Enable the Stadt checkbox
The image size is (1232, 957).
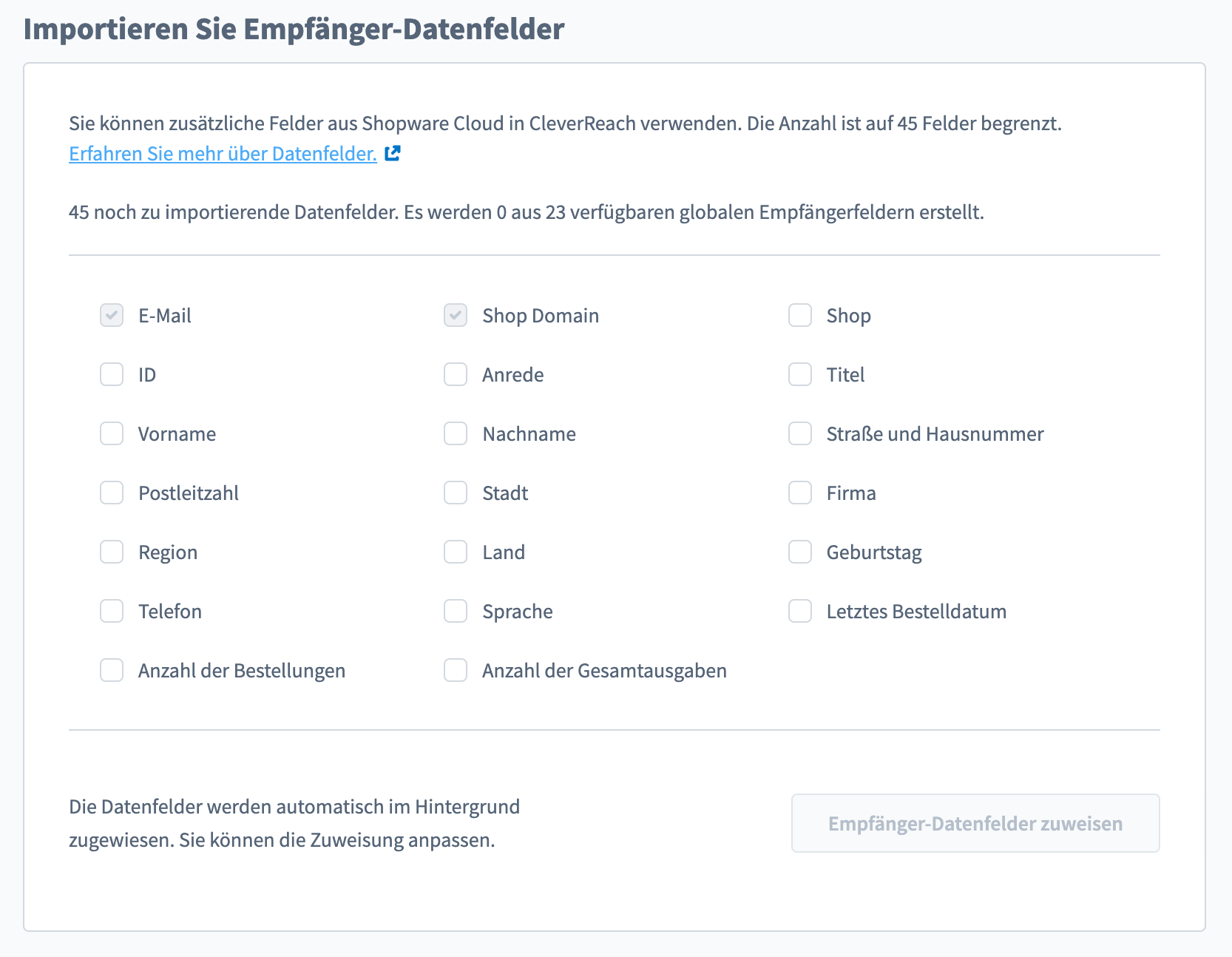(456, 493)
